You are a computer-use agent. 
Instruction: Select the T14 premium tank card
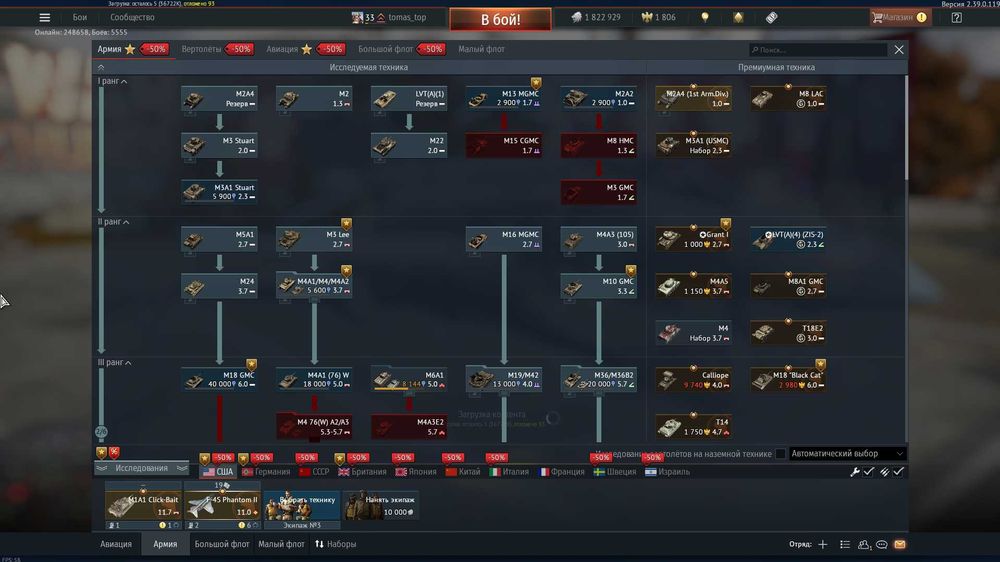(693, 427)
